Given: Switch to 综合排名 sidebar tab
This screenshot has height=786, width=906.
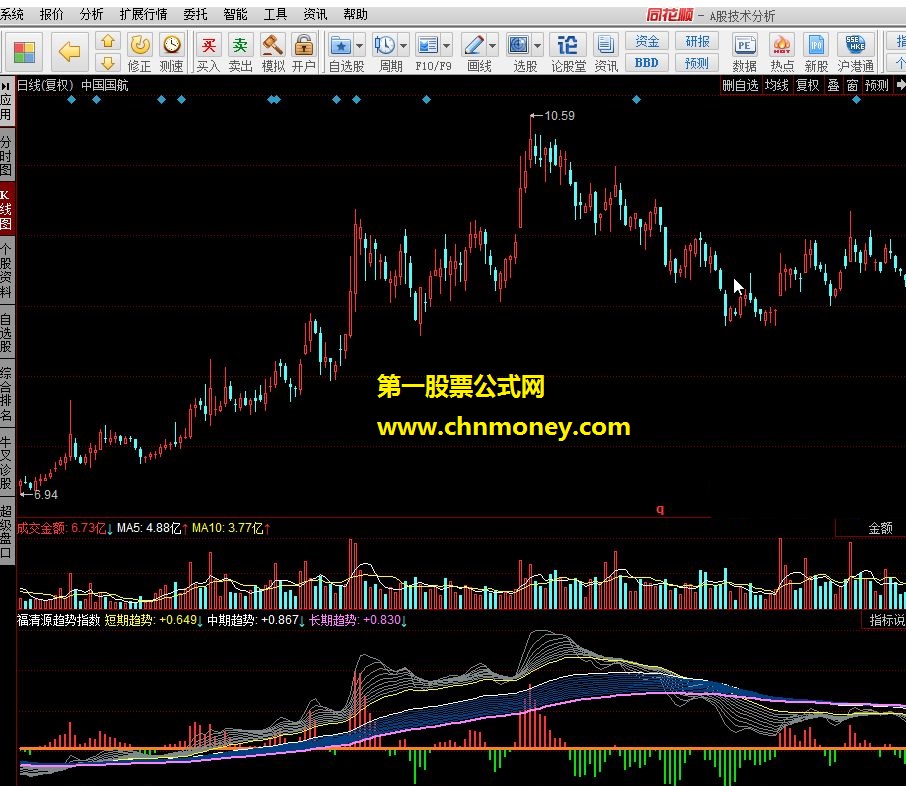Looking at the screenshot, I should (6, 394).
